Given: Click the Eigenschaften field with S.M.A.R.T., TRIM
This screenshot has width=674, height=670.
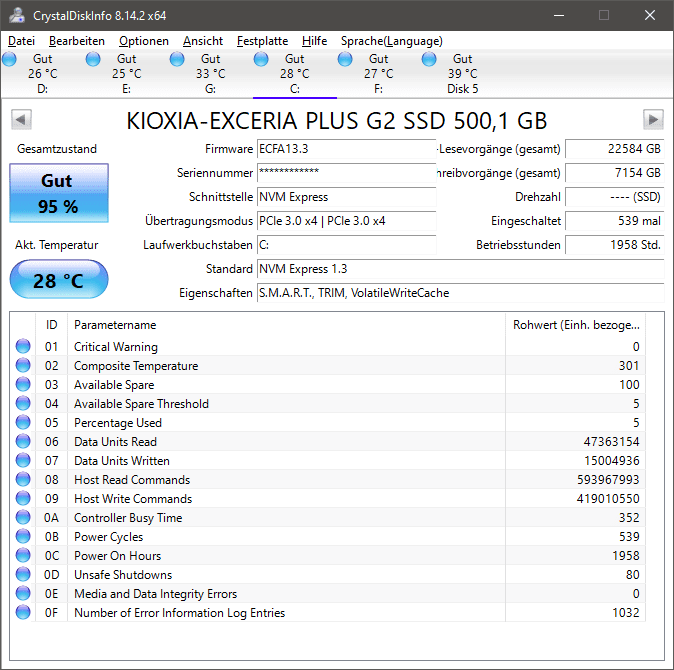Looking at the screenshot, I should pos(460,293).
